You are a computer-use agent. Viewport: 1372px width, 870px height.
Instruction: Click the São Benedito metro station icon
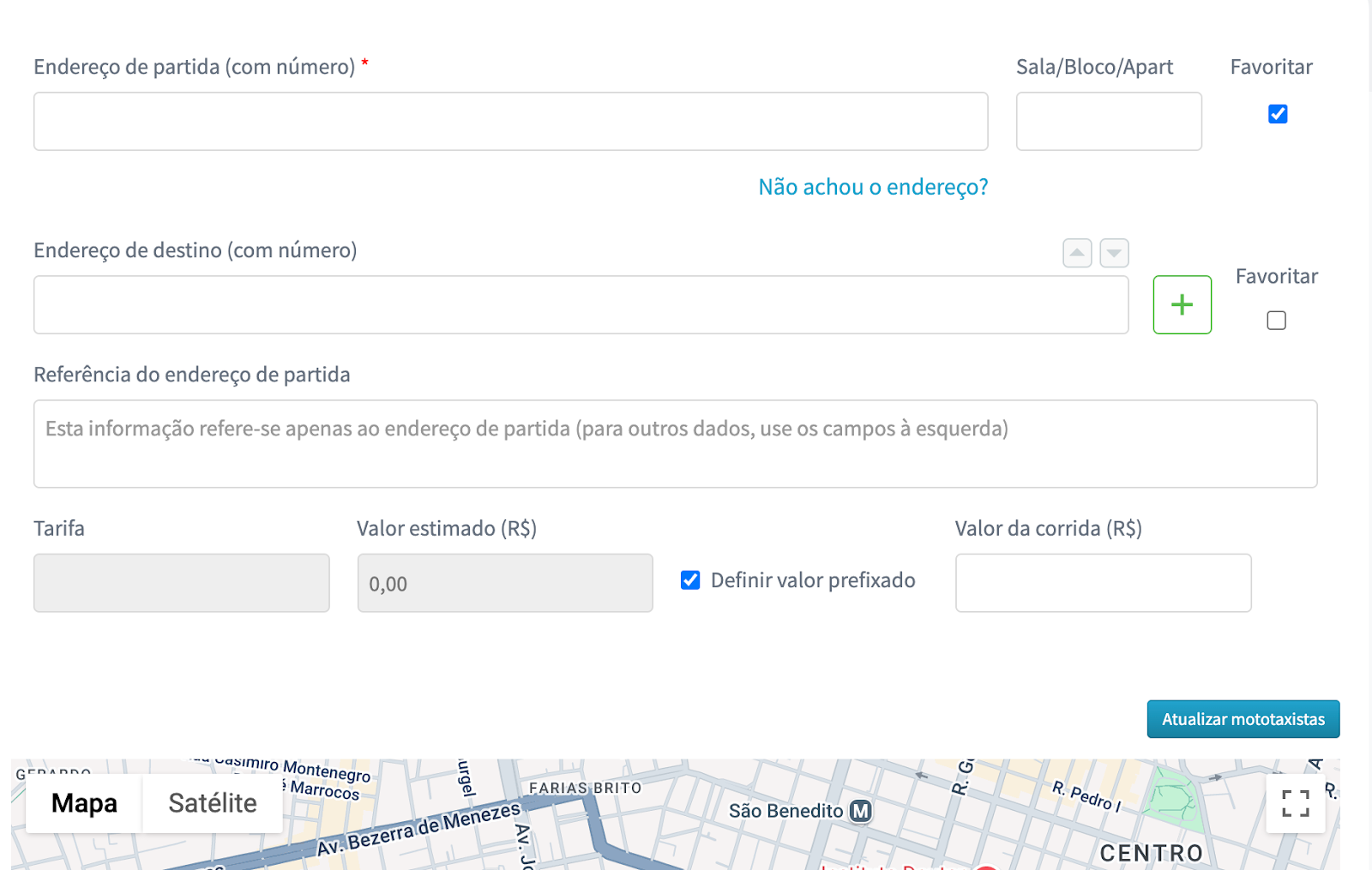[x=860, y=811]
